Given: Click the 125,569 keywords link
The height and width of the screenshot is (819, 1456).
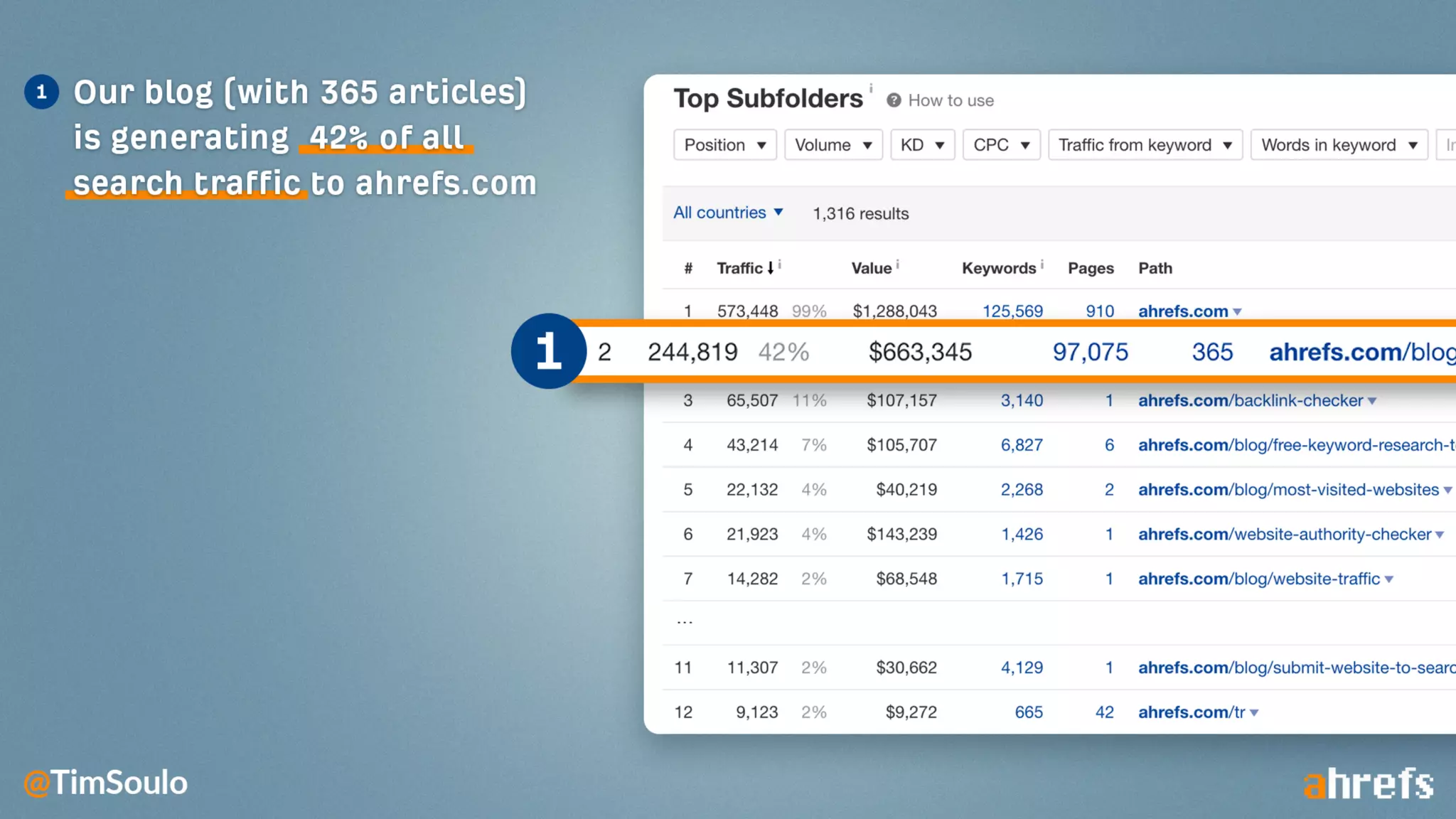Looking at the screenshot, I should [x=1012, y=311].
